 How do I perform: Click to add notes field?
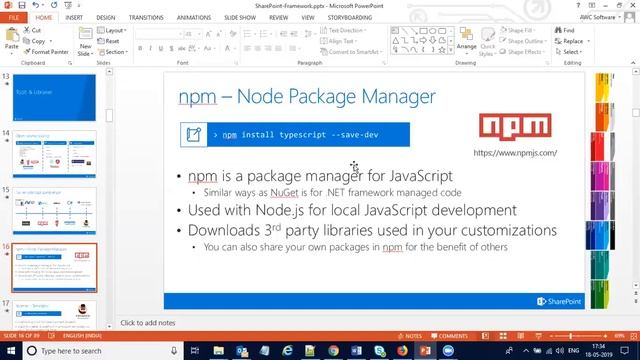coord(148,323)
